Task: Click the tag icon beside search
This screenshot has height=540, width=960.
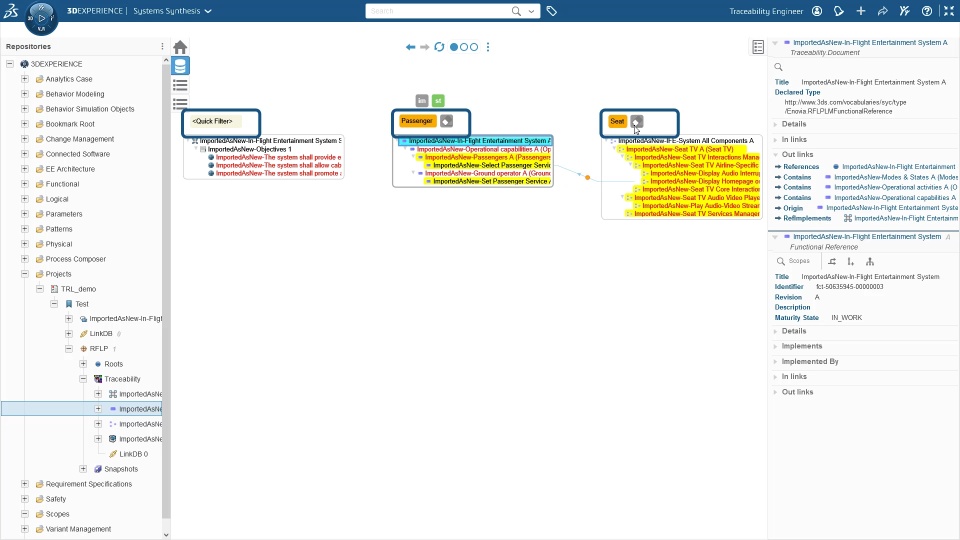Action: [x=552, y=11]
